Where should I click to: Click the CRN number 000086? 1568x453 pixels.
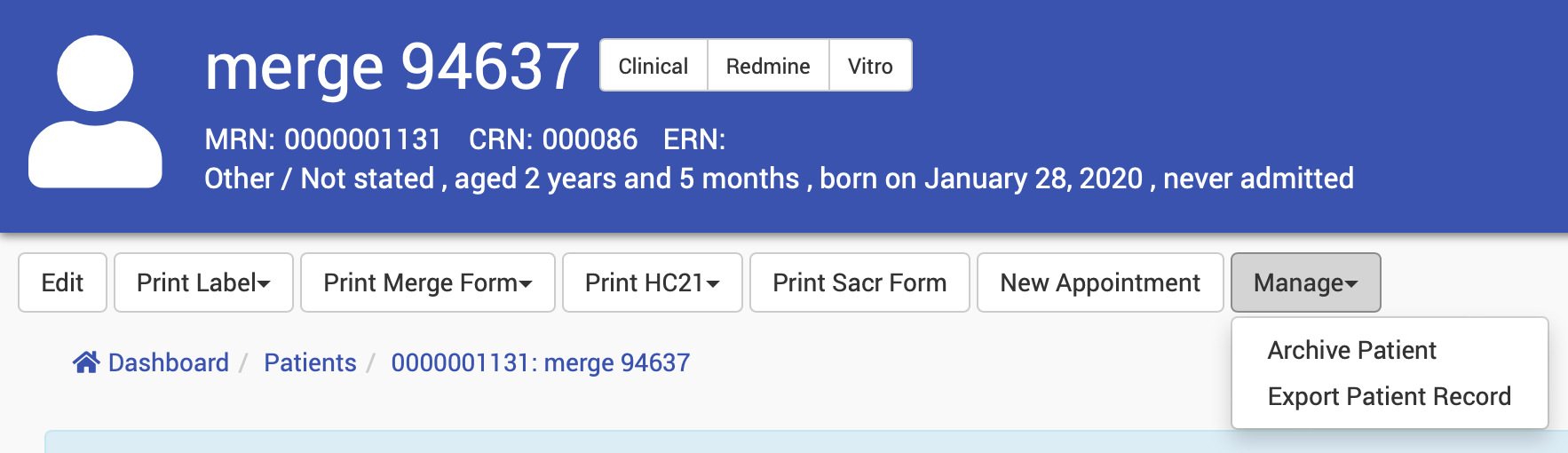pyautogui.click(x=590, y=139)
